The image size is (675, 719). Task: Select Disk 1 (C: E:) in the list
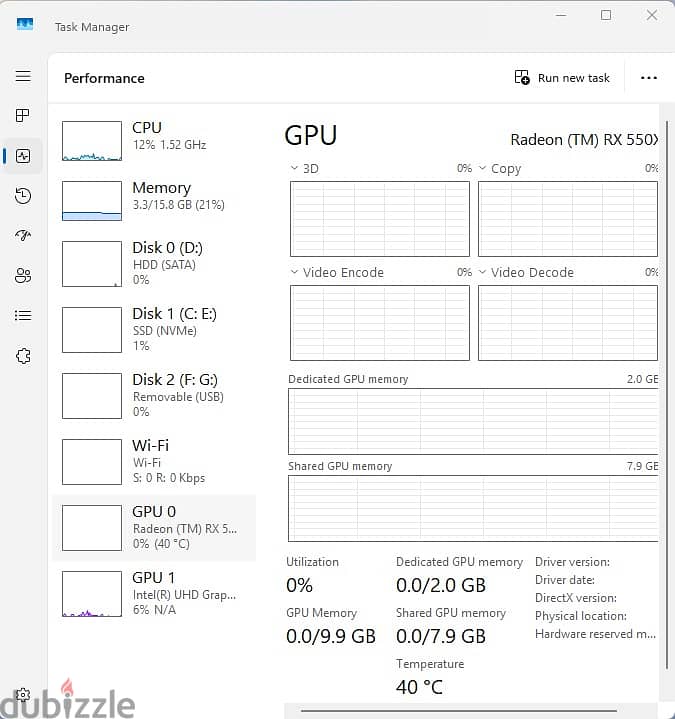pos(154,330)
